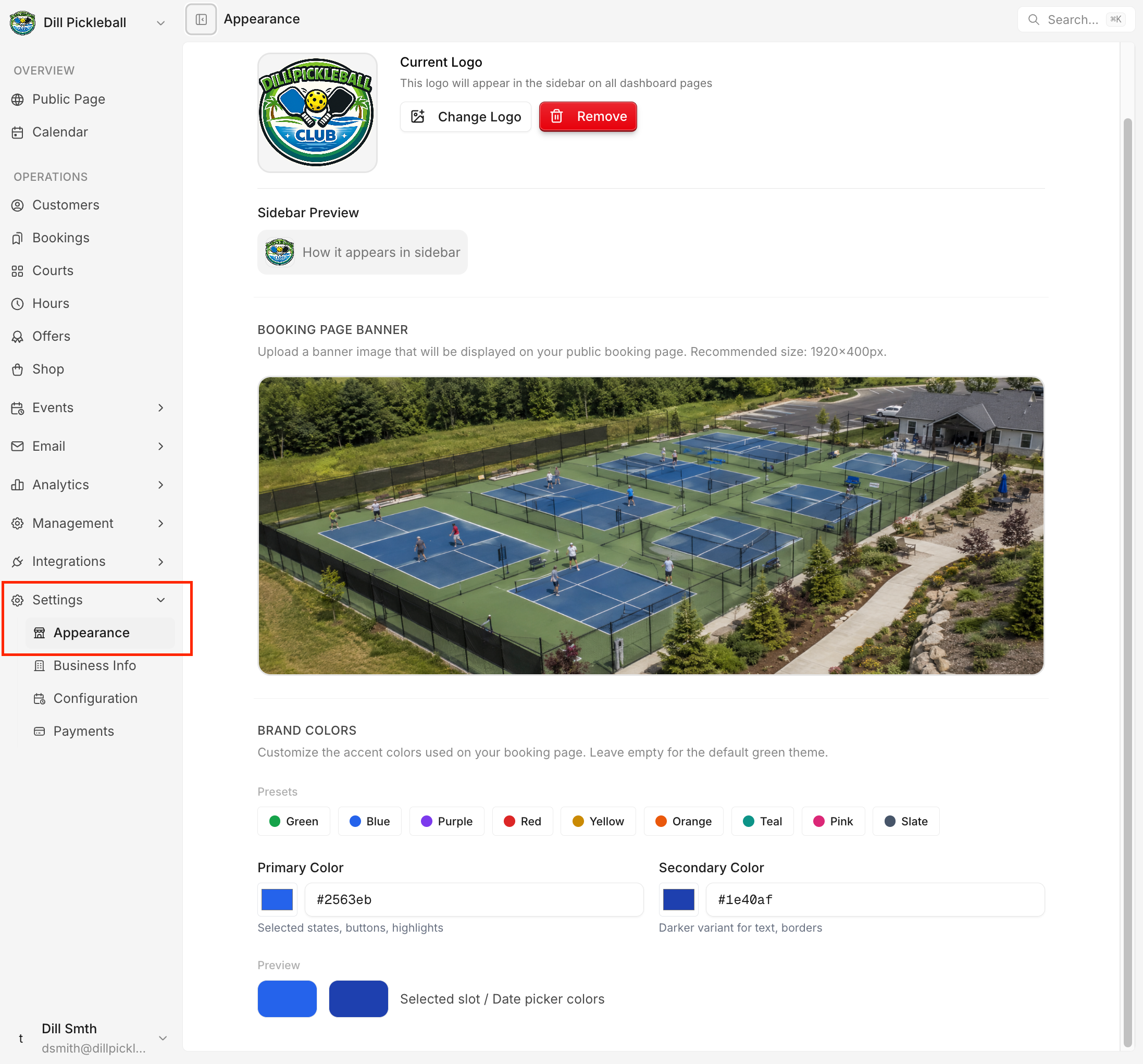The height and width of the screenshot is (1064, 1143).
Task: Click the Secondary Color hex field #1e40af
Action: (x=875, y=899)
